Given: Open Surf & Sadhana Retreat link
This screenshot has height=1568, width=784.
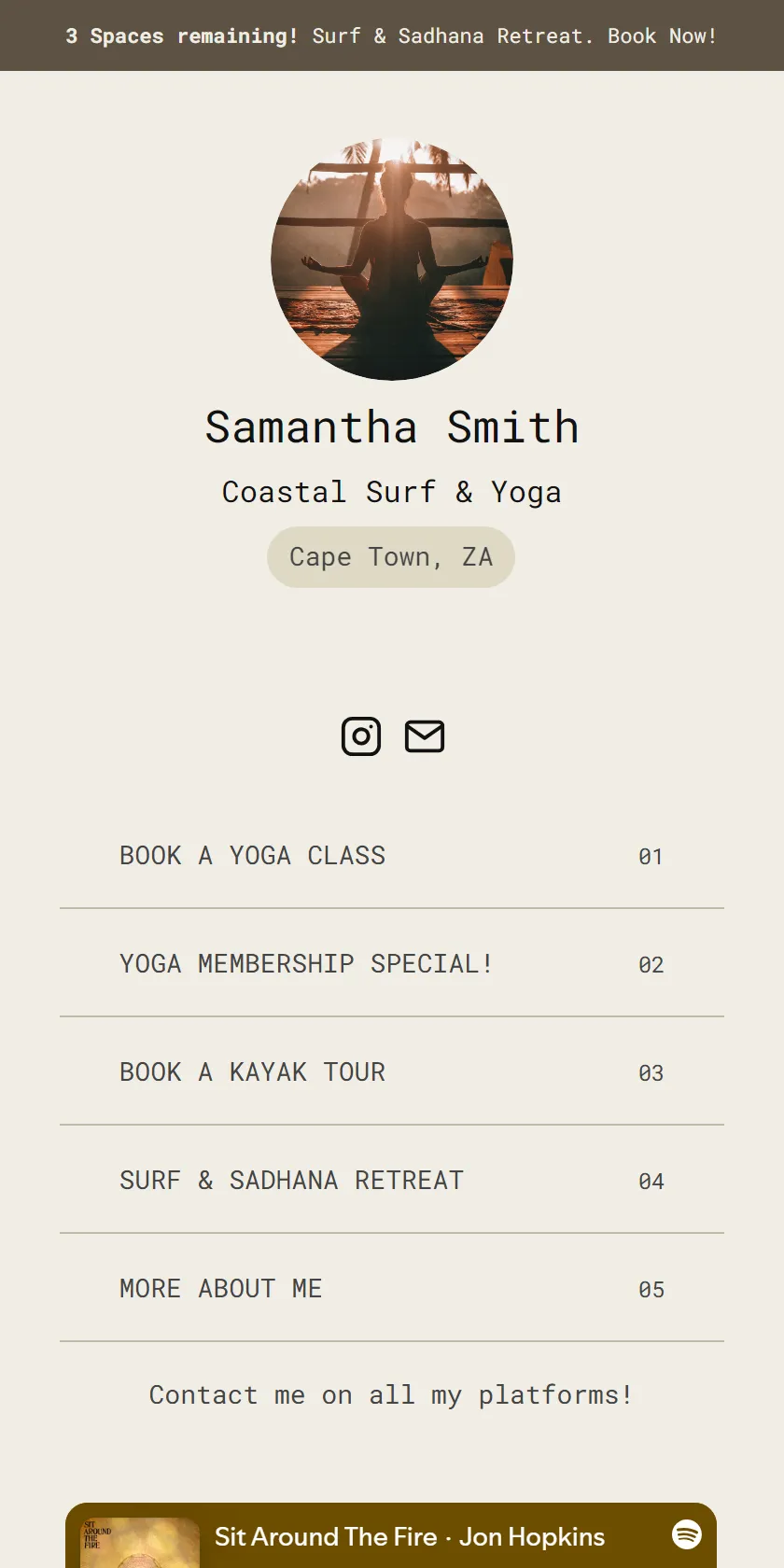Looking at the screenshot, I should tap(392, 1180).
